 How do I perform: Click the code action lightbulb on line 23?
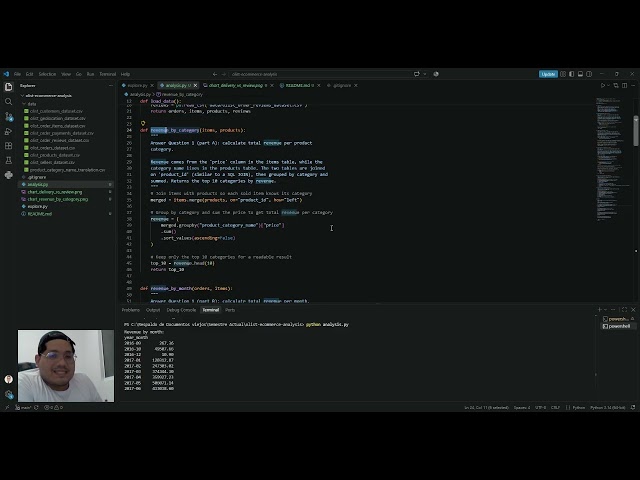coord(143,123)
